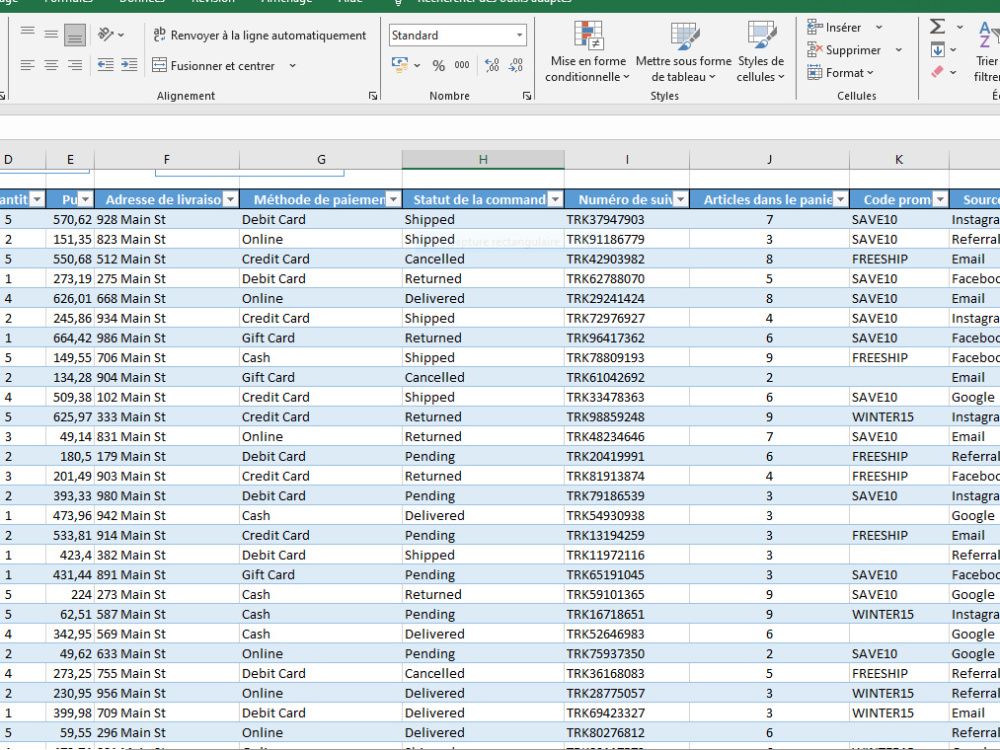Click the Clear eraser icon
This screenshot has width=1000, height=750.
[937, 71]
